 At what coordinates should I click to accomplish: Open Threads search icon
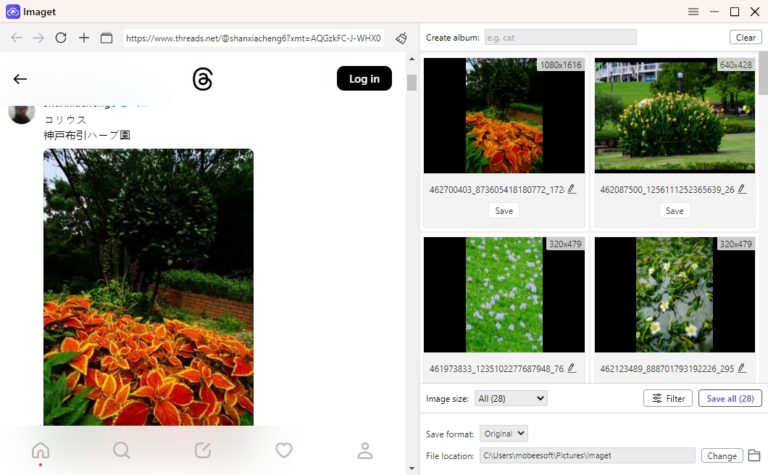pos(121,450)
